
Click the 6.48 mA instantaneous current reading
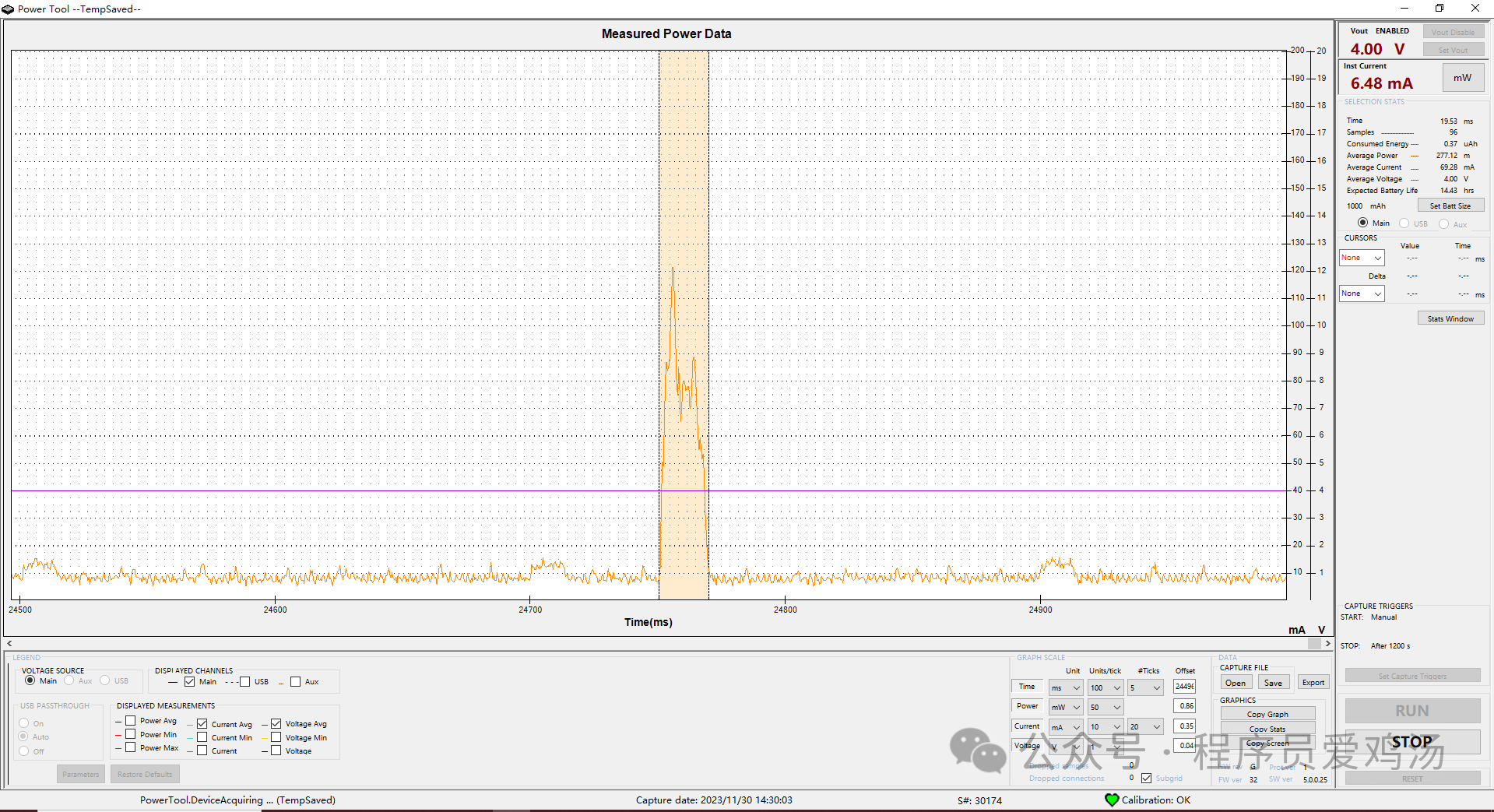pos(1381,83)
